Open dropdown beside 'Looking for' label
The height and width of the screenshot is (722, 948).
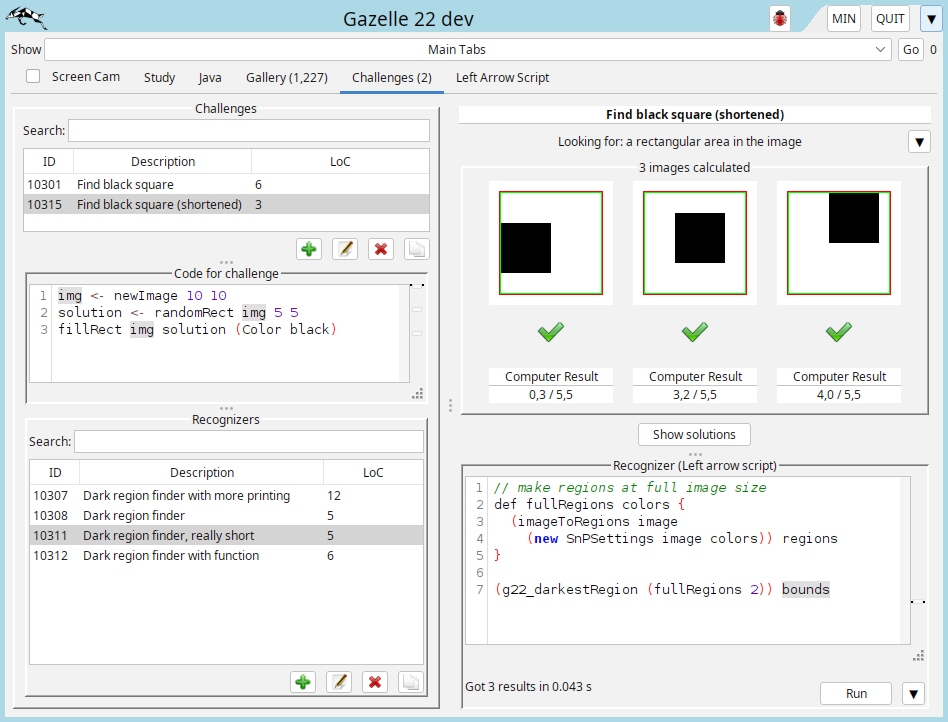point(919,142)
